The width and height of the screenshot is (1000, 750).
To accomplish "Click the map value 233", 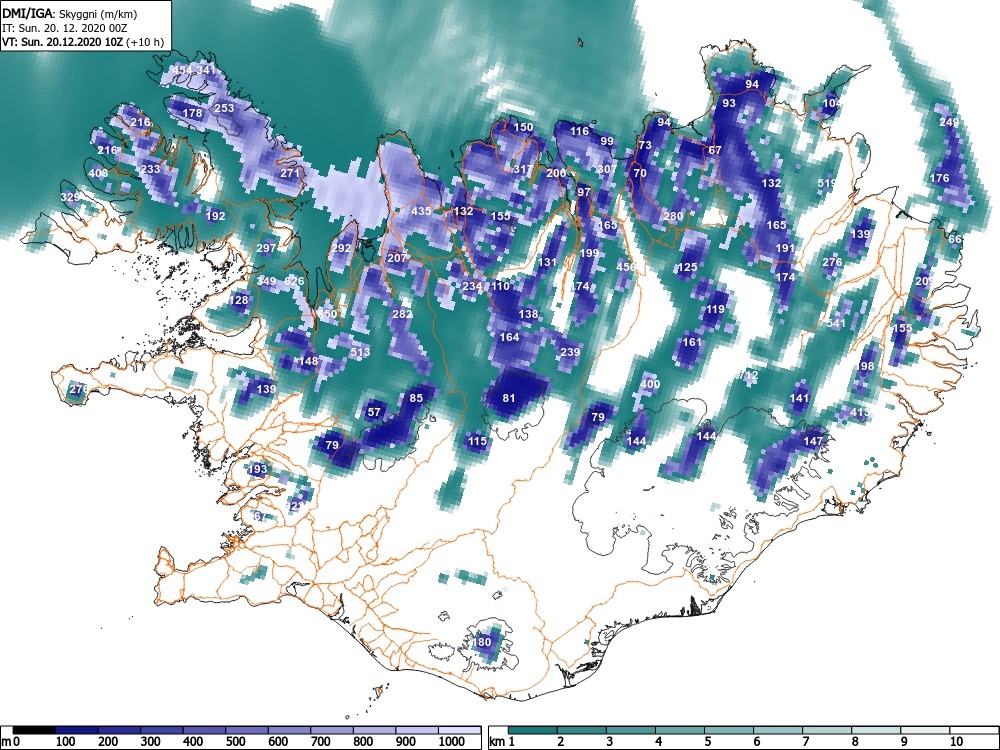I will tap(151, 169).
